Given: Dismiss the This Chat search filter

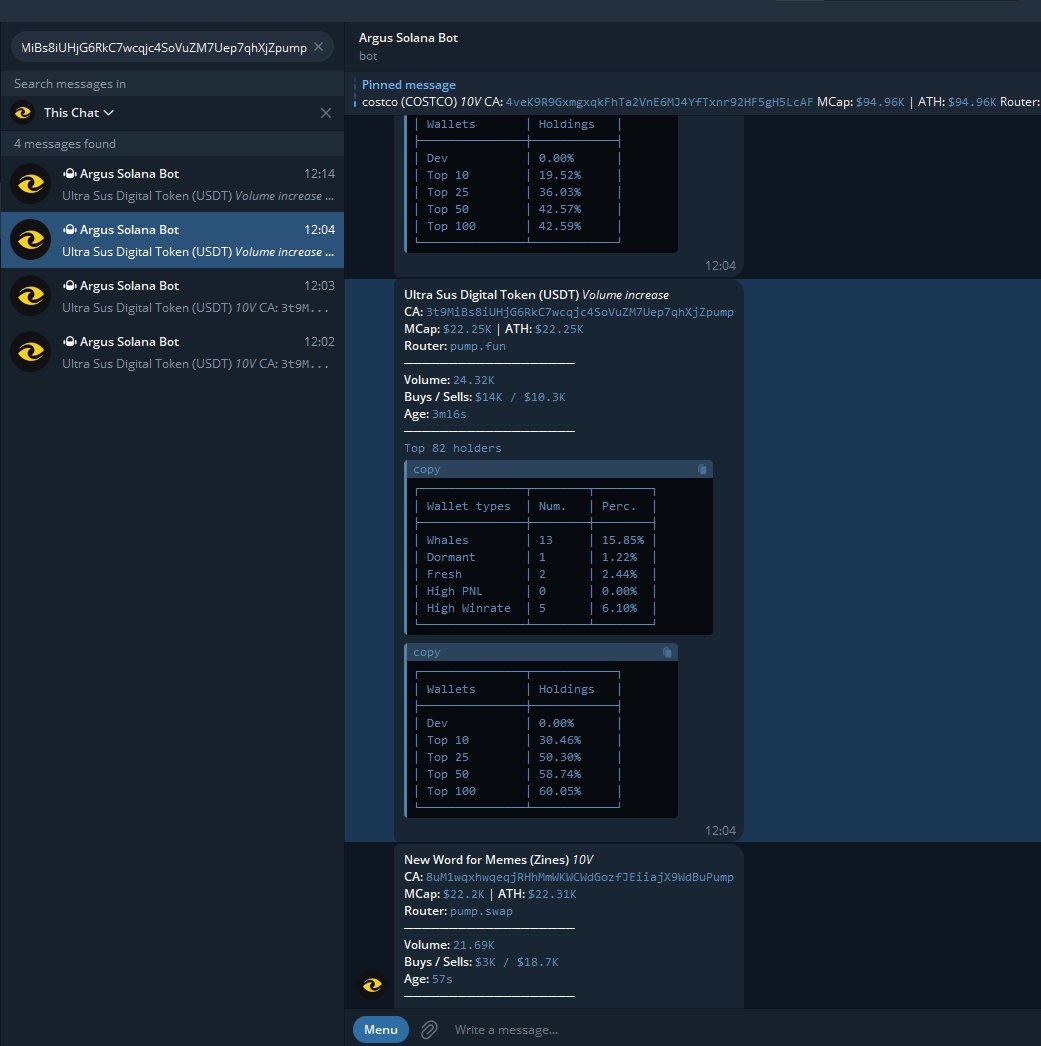Looking at the screenshot, I should coord(325,113).
